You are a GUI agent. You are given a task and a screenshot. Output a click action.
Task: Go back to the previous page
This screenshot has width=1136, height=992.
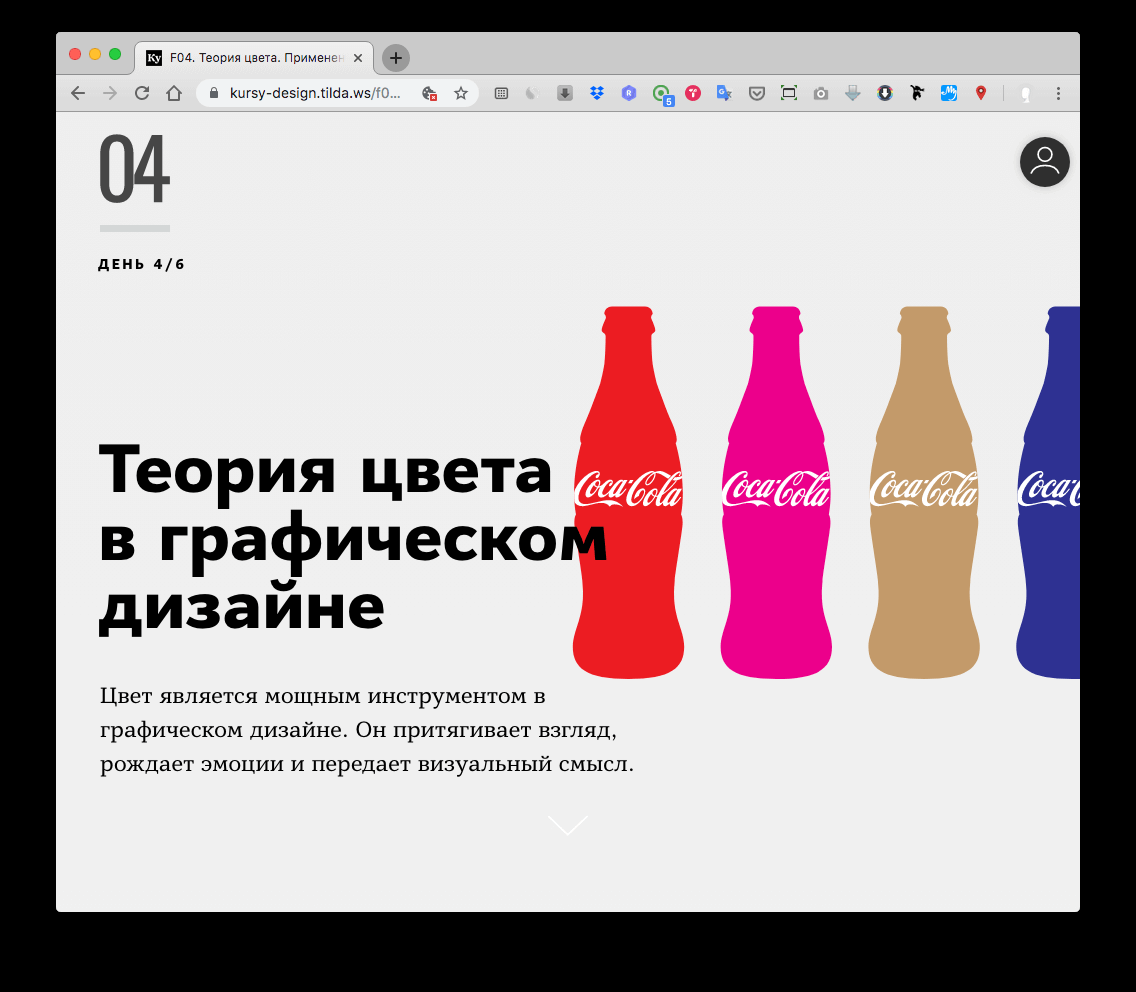78,93
